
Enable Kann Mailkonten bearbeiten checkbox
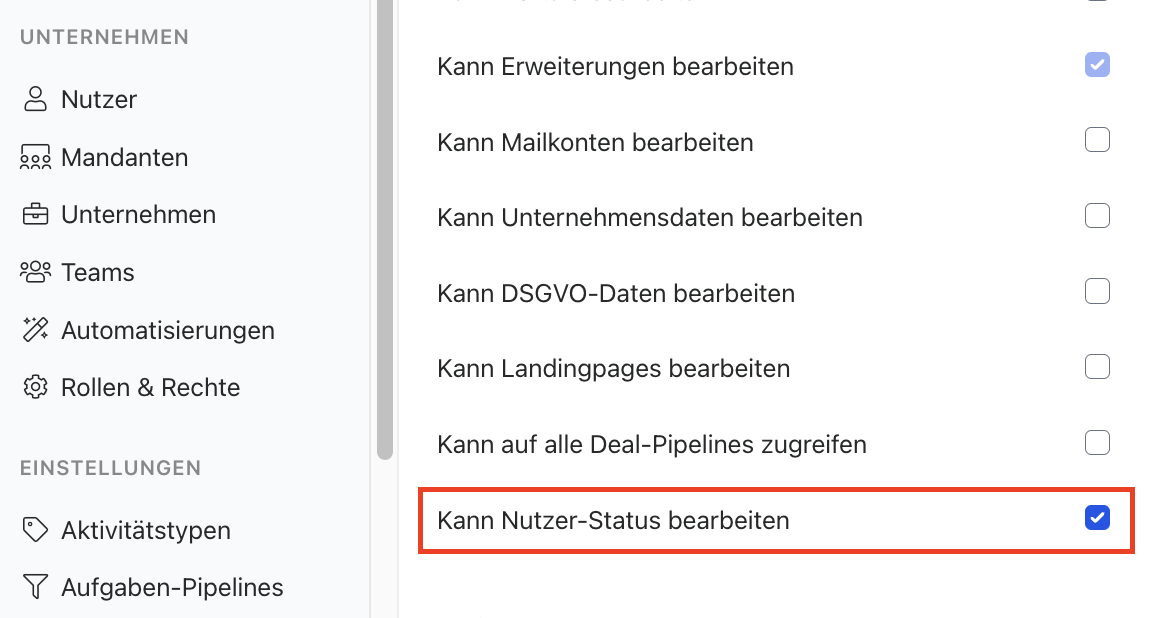click(x=1097, y=141)
